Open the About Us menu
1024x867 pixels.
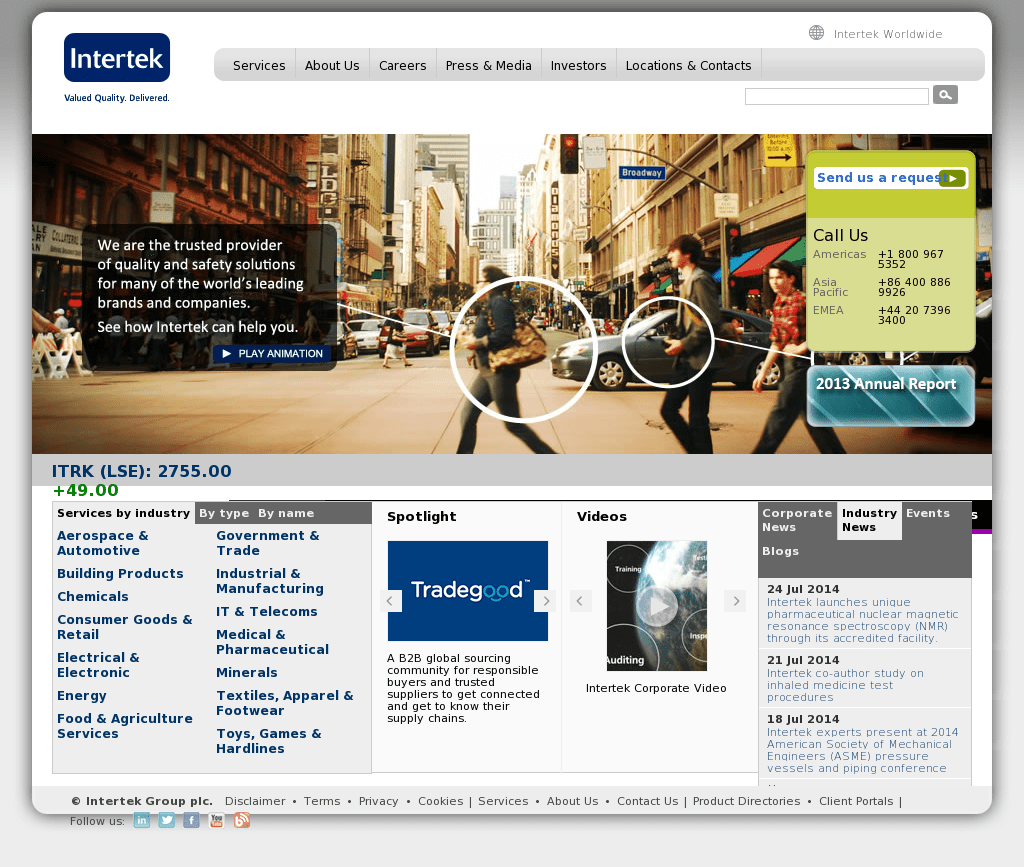point(332,65)
